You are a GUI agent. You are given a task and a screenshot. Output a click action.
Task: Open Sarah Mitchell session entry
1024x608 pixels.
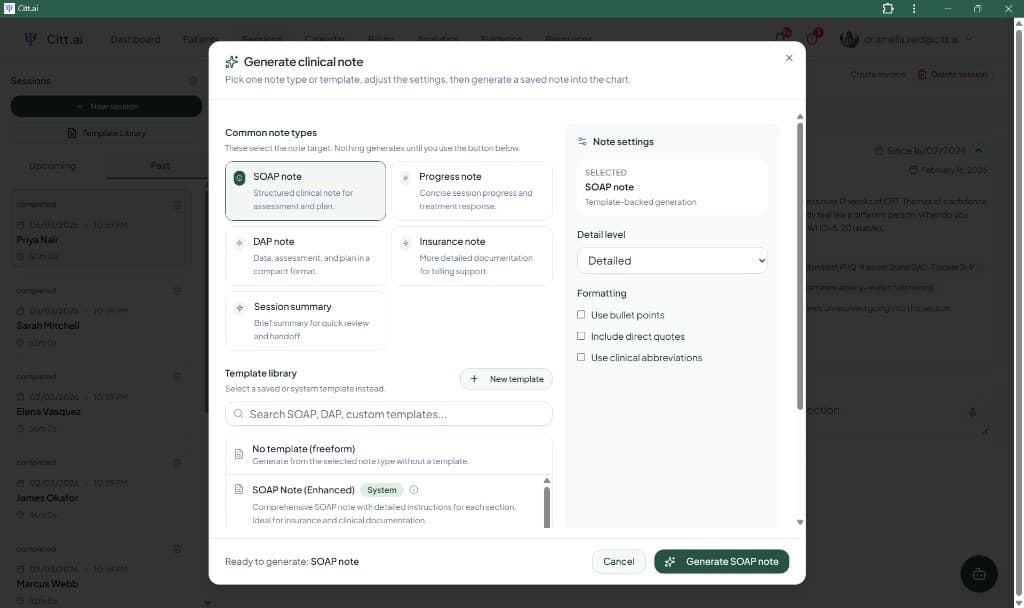[x=101, y=316]
